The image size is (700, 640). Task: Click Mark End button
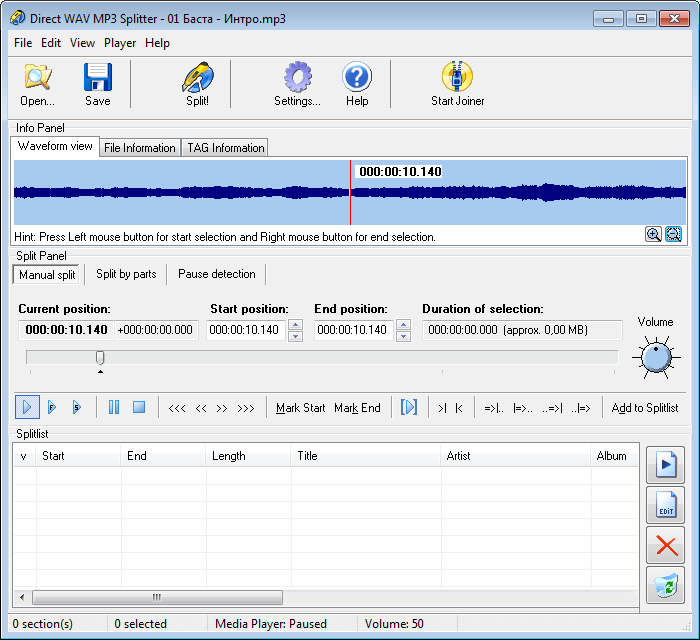(357, 408)
